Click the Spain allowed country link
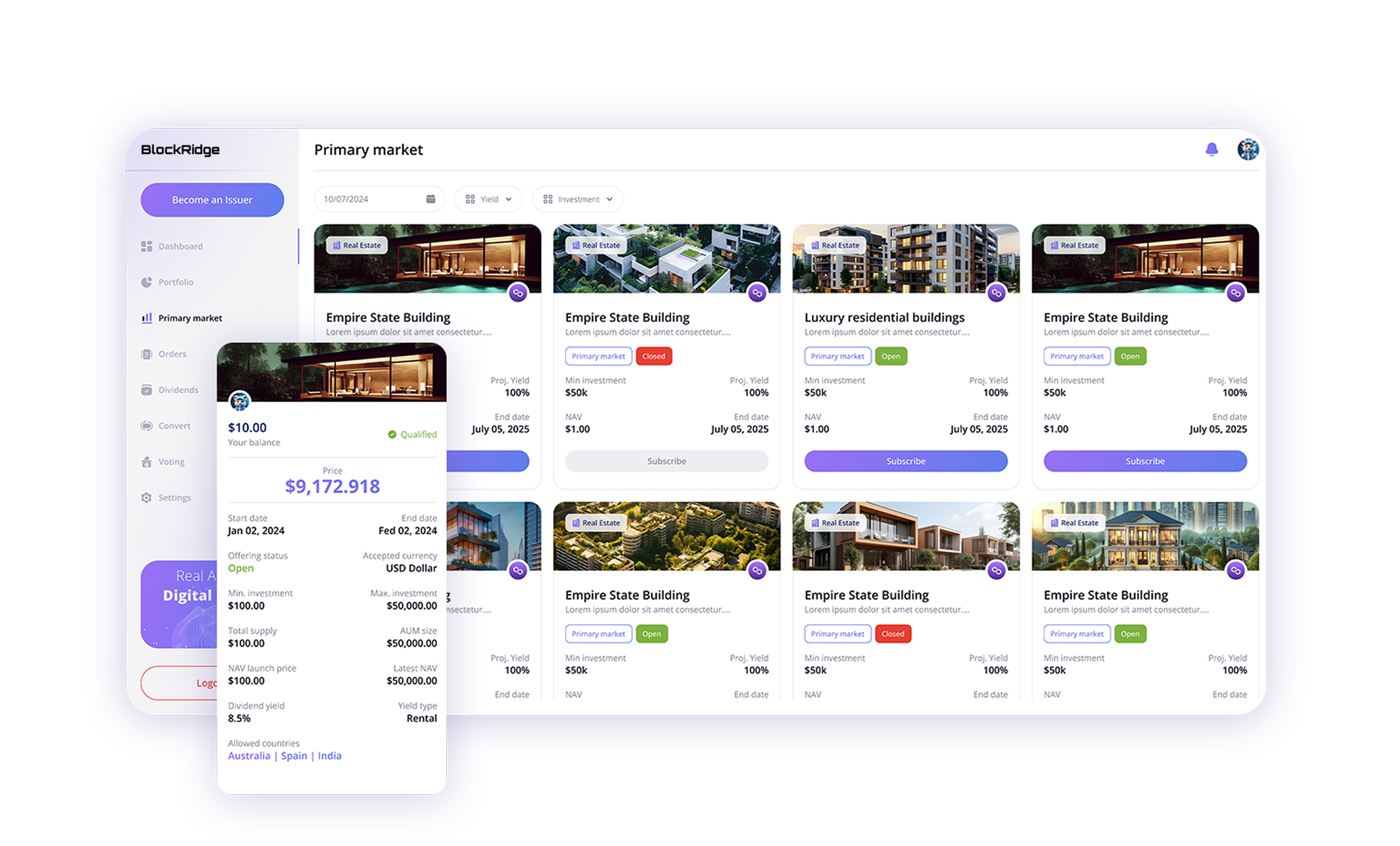The height and width of the screenshot is (846, 1400). [293, 755]
